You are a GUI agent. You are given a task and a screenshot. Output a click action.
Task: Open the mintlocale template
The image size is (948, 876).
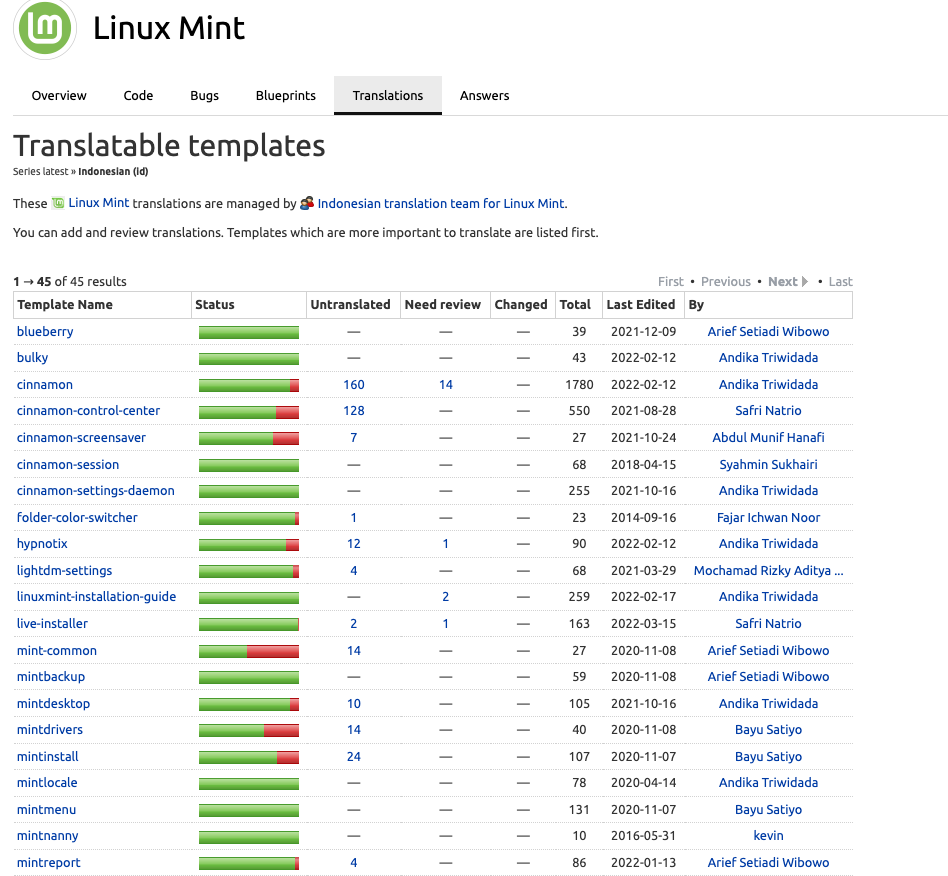[x=47, y=782]
